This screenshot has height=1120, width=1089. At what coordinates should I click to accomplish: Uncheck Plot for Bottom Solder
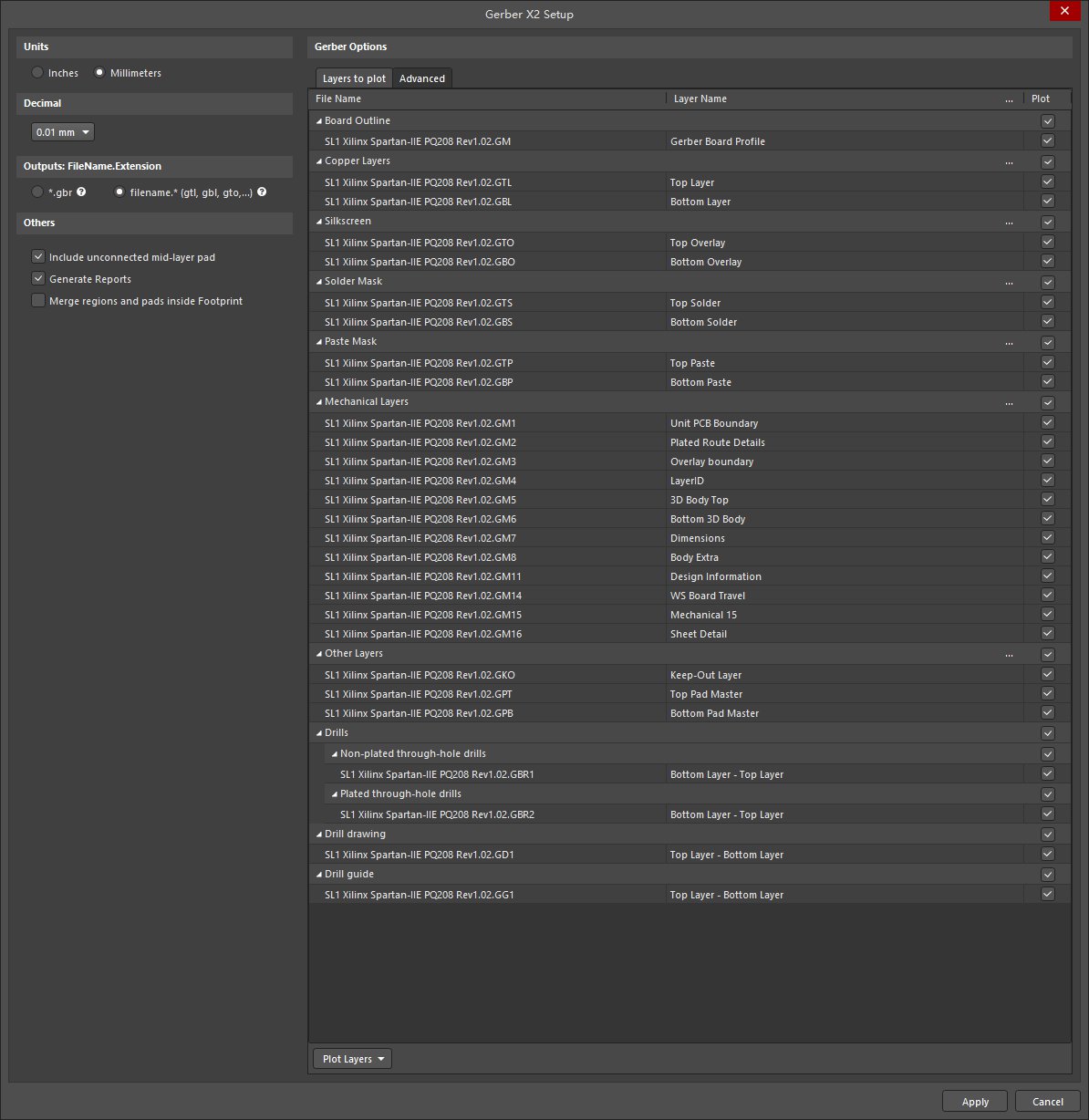1047,322
